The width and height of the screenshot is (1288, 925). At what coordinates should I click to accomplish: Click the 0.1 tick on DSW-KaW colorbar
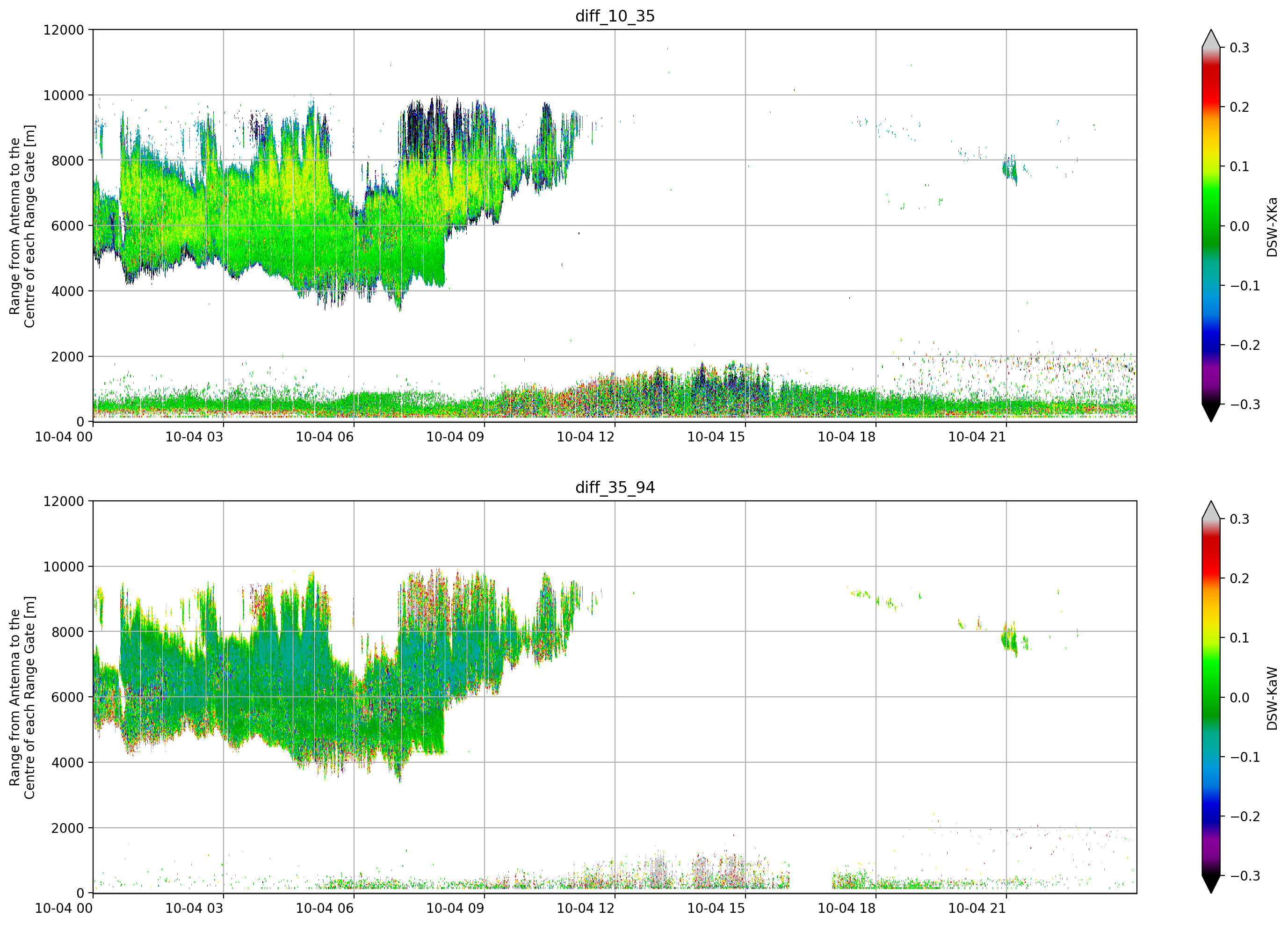pos(1240,638)
